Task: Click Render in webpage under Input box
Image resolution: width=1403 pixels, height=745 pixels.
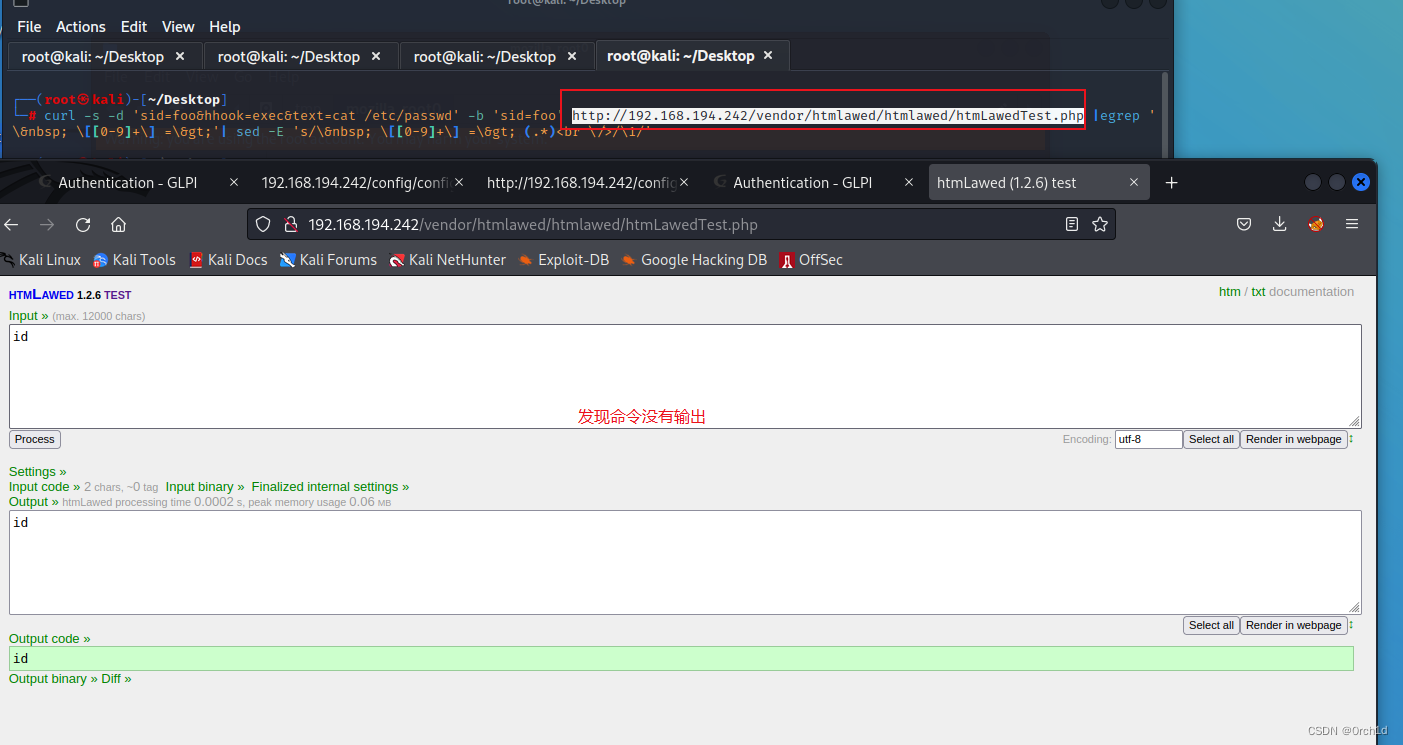Action: (x=1293, y=439)
